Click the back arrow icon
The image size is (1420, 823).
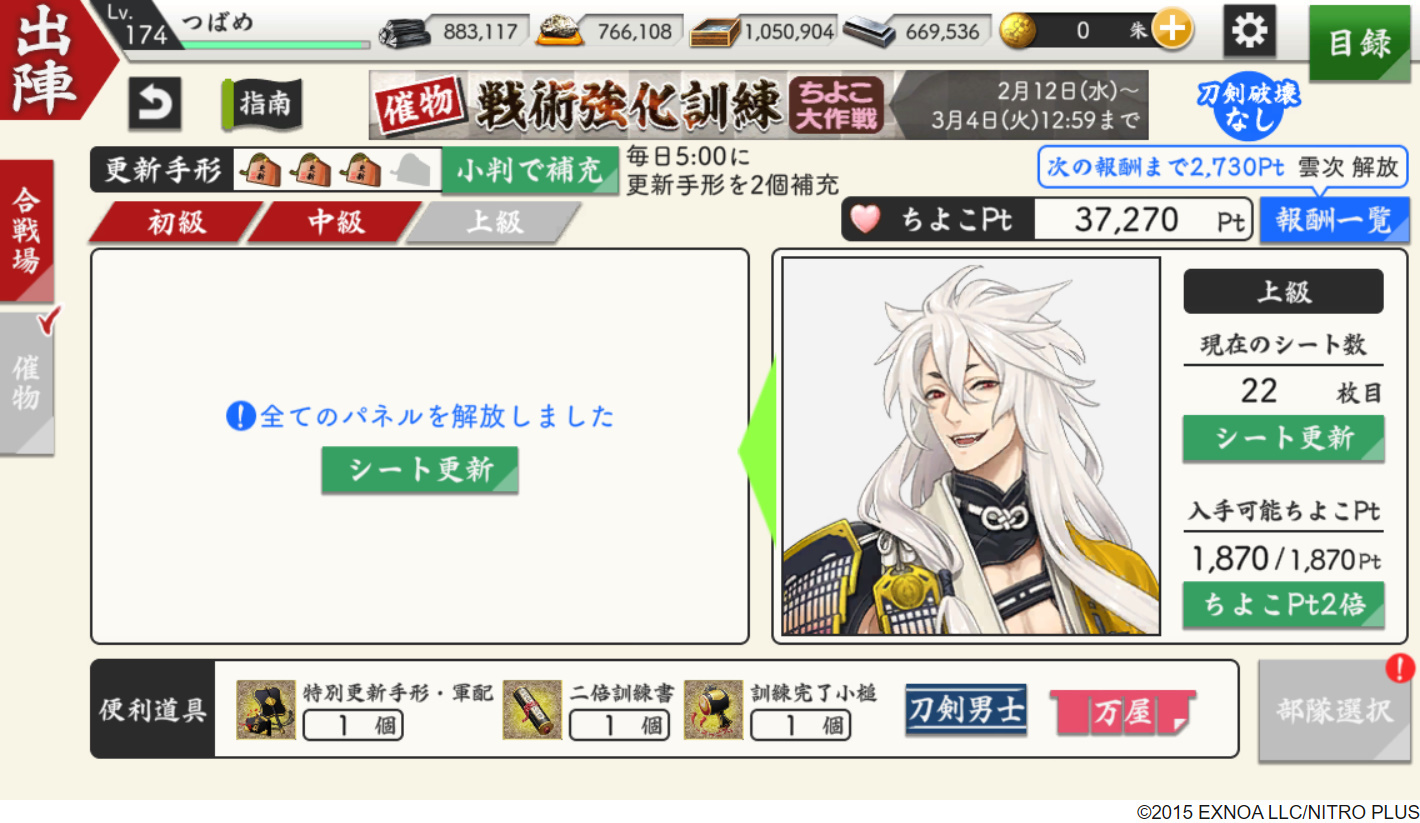pos(154,104)
